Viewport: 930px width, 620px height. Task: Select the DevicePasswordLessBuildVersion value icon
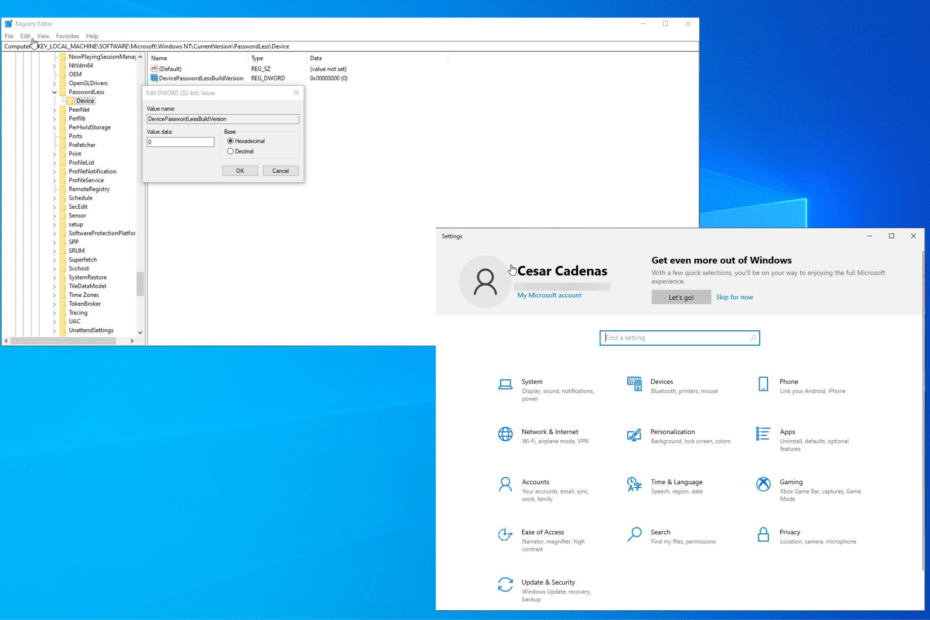(x=154, y=78)
